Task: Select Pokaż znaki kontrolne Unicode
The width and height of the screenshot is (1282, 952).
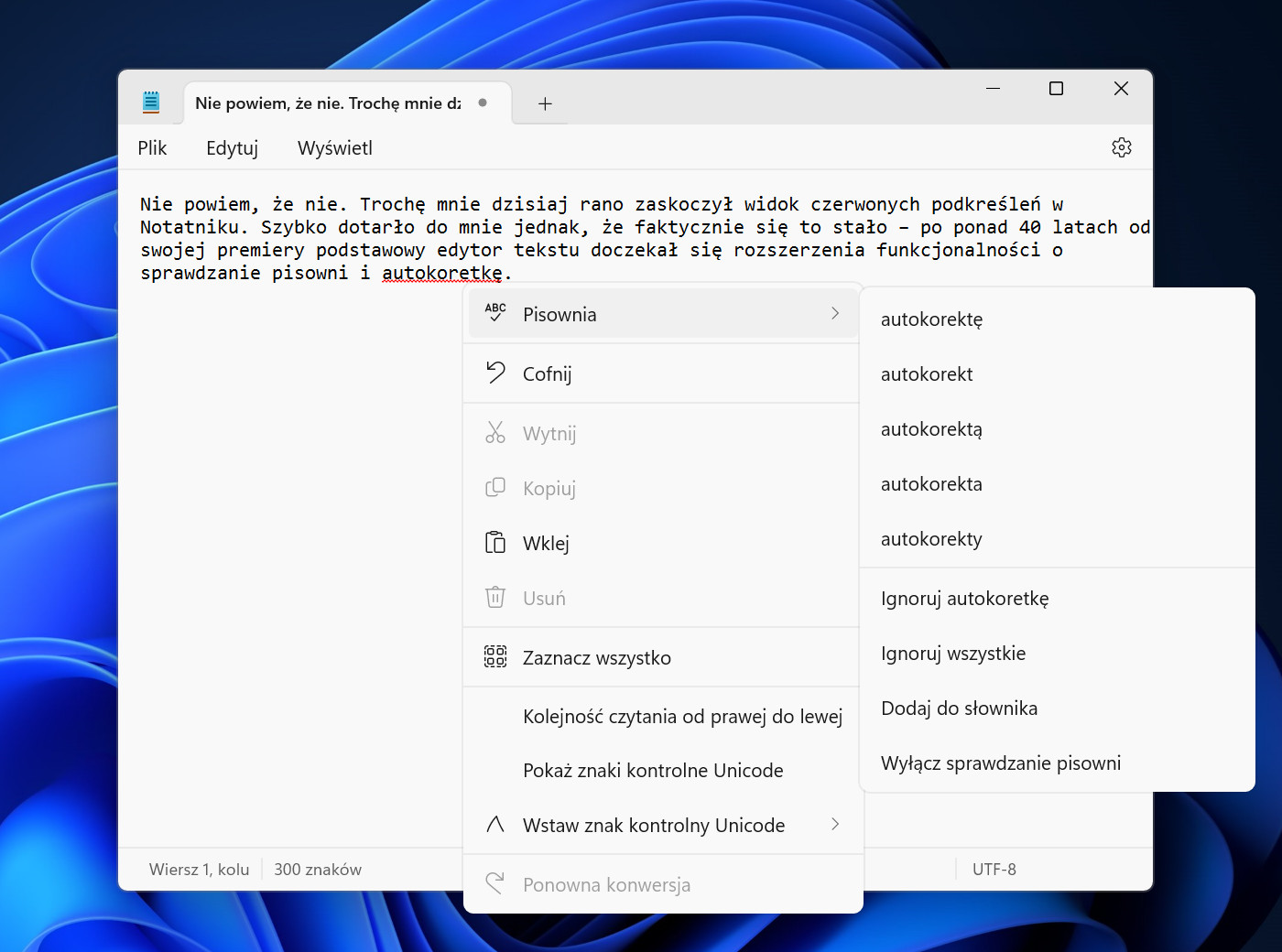Action: (663, 770)
